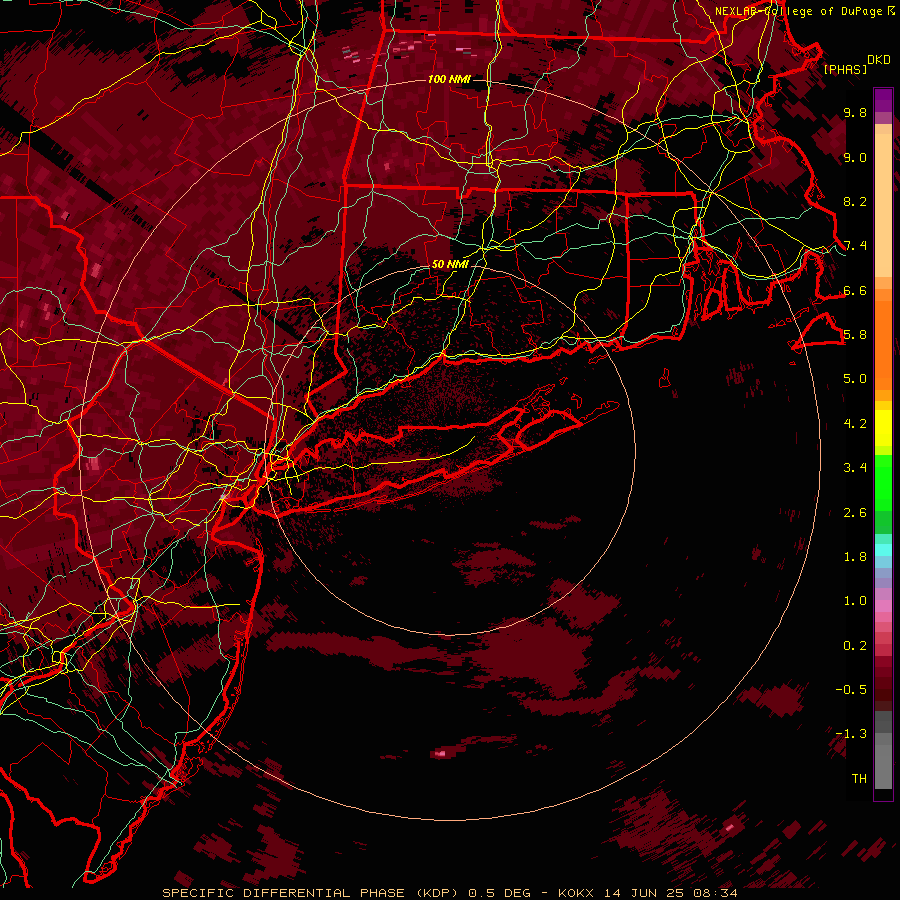Screen dimensions: 900x900
Task: Click the 9.8 value on color scale
Action: click(x=855, y=112)
